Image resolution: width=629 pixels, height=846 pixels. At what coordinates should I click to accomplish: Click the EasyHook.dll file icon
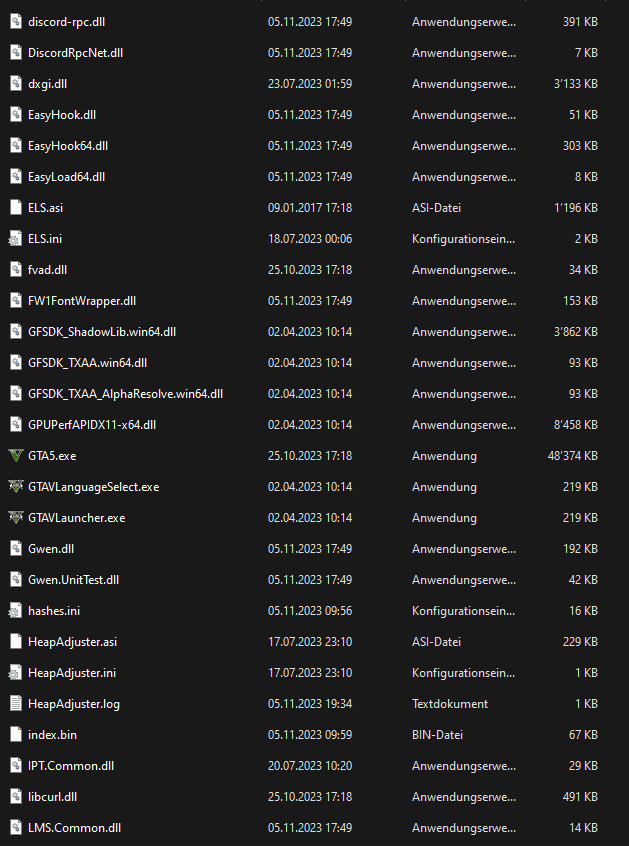tap(16, 115)
